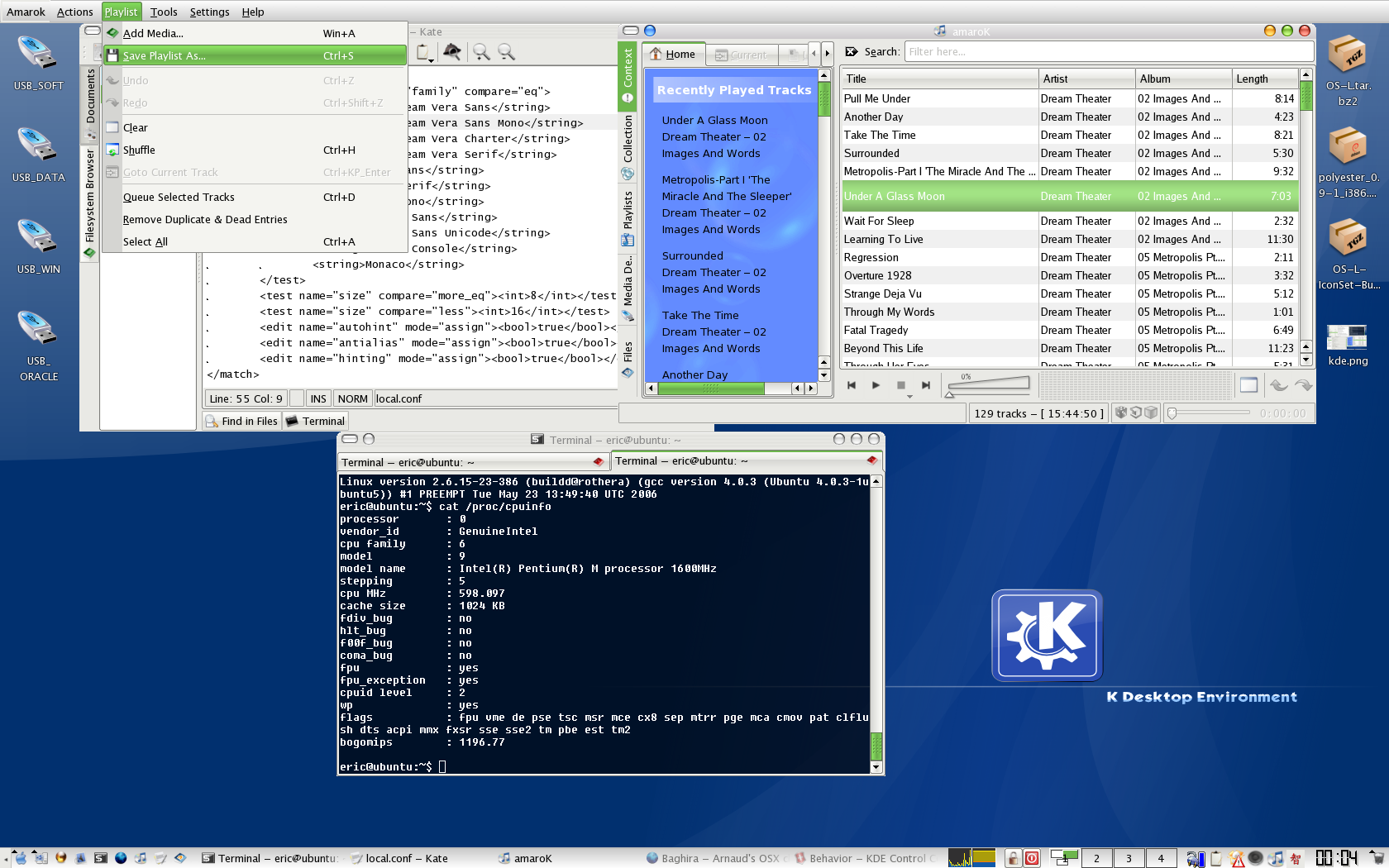Open USB_SOFT desktop drive icon
Viewport: 1389px width, 868px height.
pos(38,62)
